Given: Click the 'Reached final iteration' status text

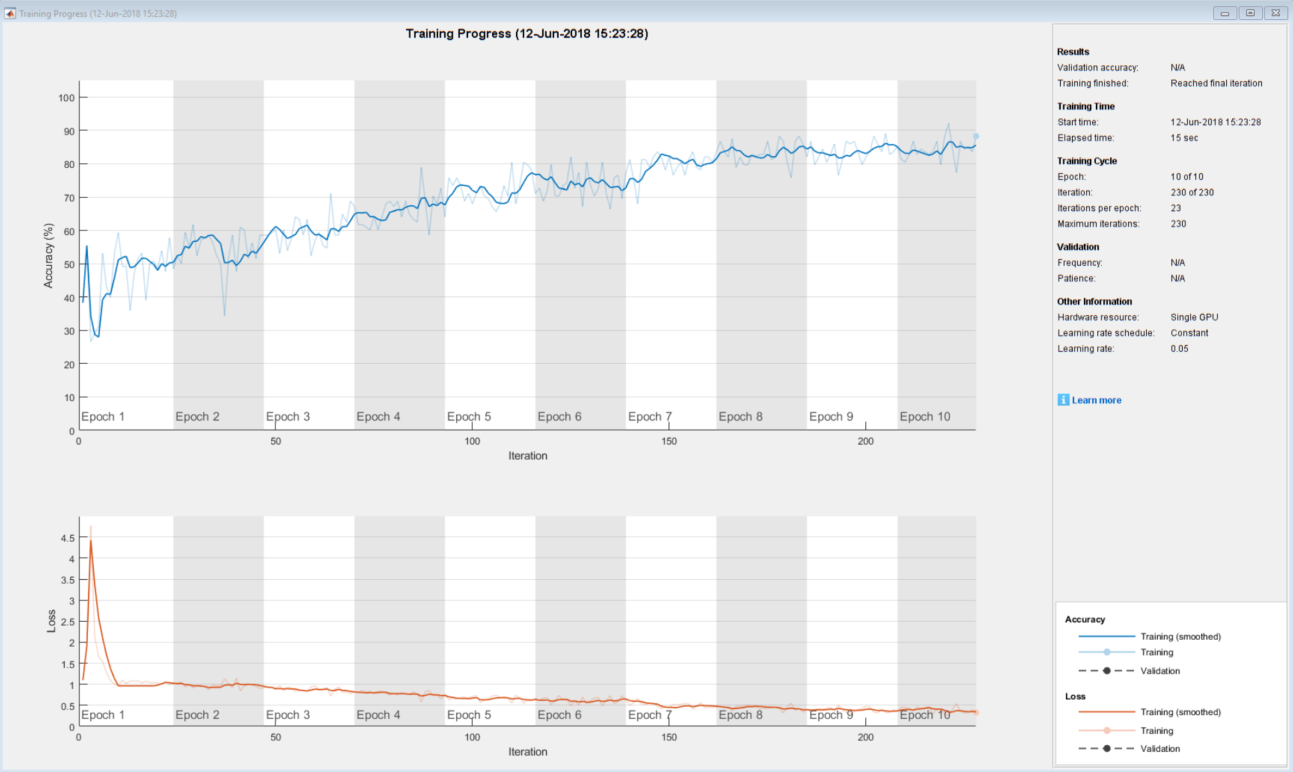Looking at the screenshot, I should pyautogui.click(x=1216, y=83).
